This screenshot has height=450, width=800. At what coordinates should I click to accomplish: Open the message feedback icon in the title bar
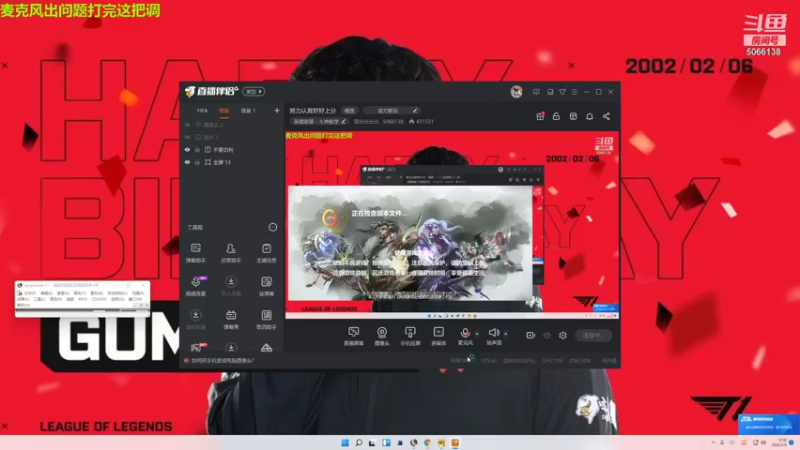point(536,92)
